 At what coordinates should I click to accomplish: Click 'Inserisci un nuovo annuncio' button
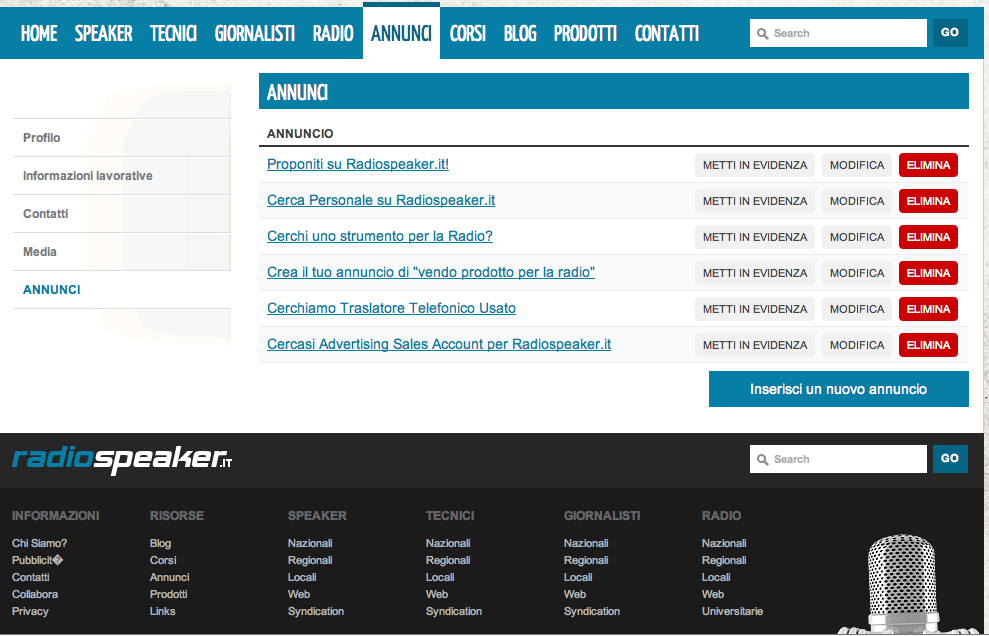[x=839, y=389]
